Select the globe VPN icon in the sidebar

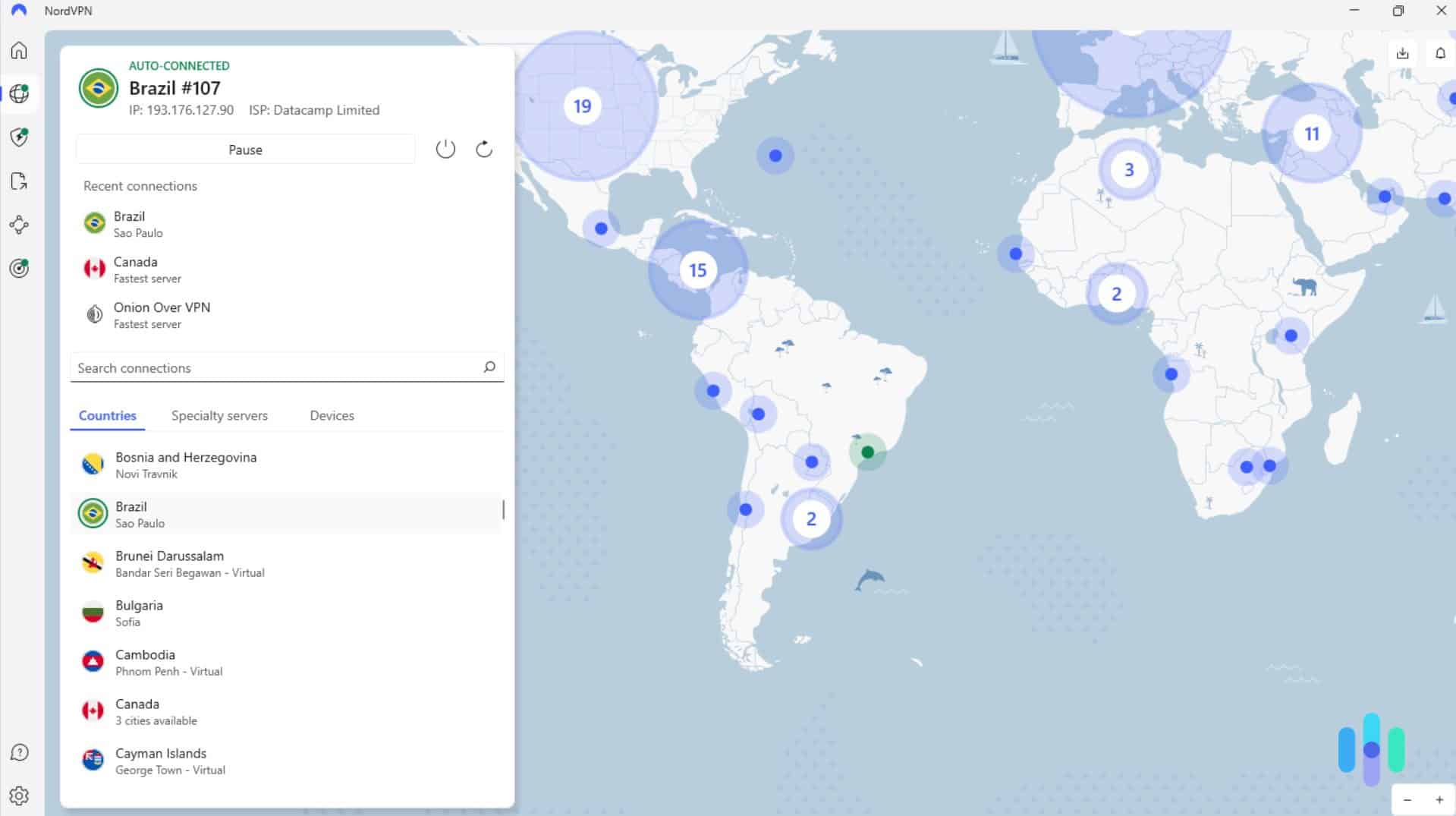[x=19, y=93]
